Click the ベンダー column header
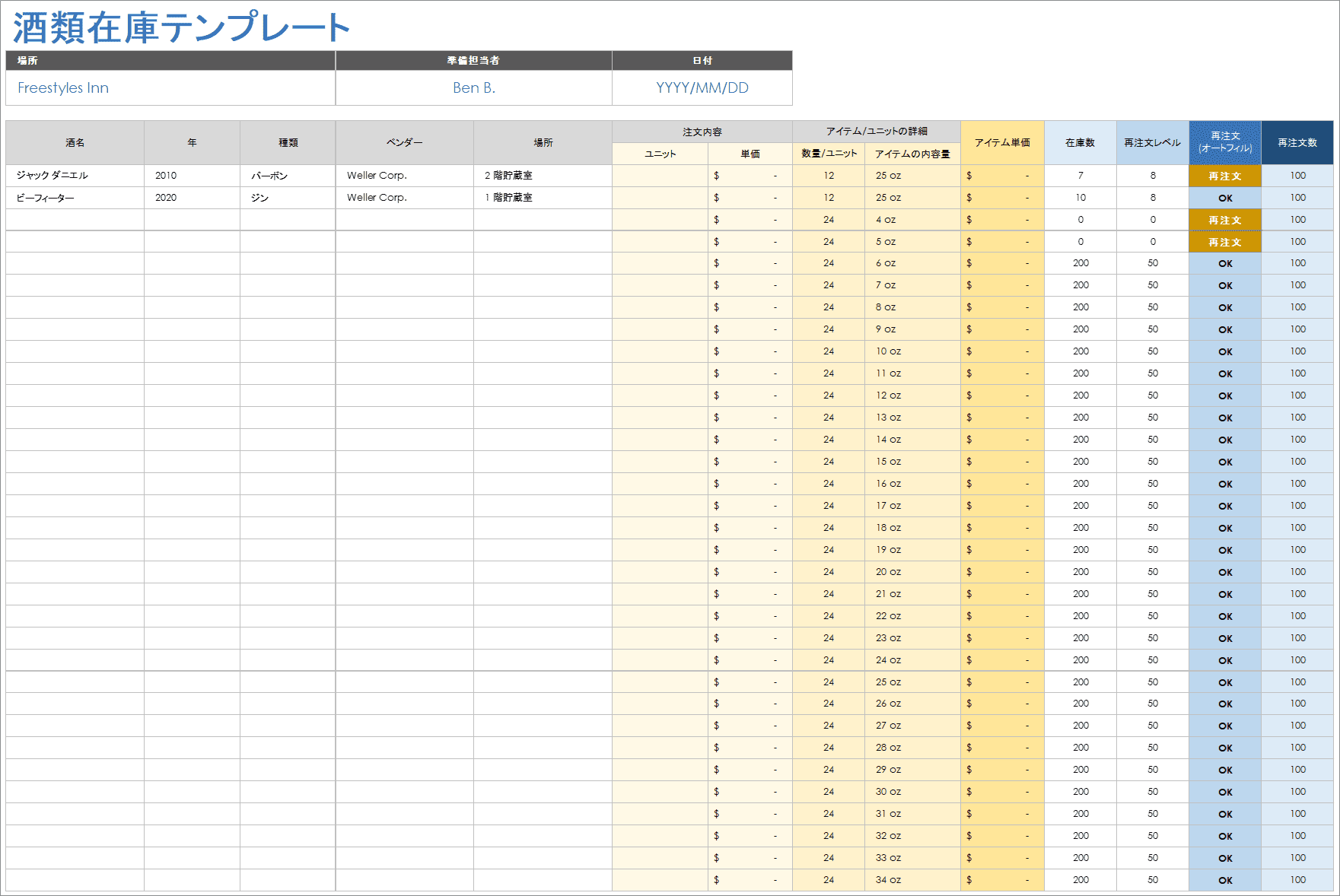Image resolution: width=1340 pixels, height=896 pixels. click(x=405, y=143)
